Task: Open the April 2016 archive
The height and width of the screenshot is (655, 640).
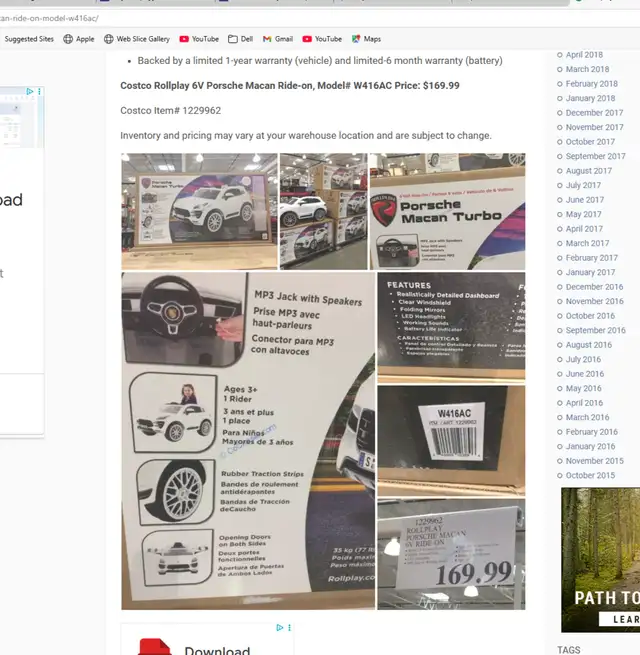Action: pos(584,403)
